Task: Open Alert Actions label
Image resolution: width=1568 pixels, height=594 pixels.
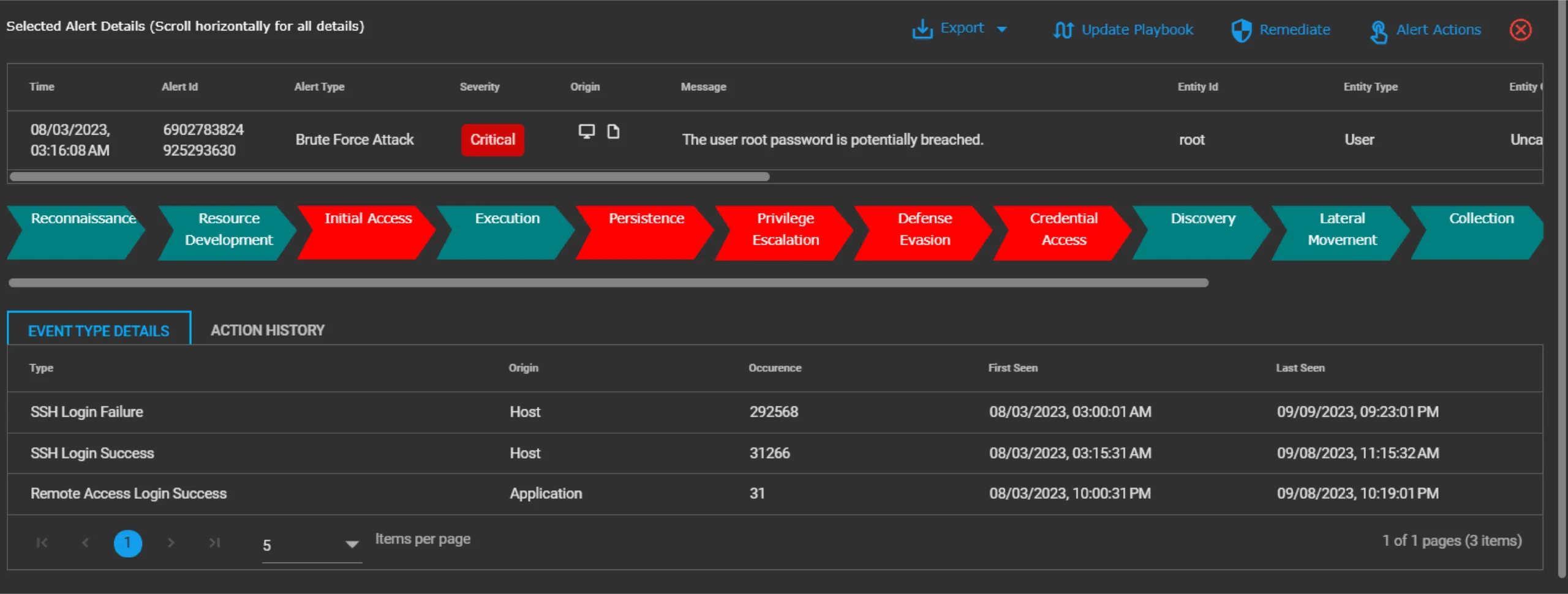Action: click(x=1438, y=29)
